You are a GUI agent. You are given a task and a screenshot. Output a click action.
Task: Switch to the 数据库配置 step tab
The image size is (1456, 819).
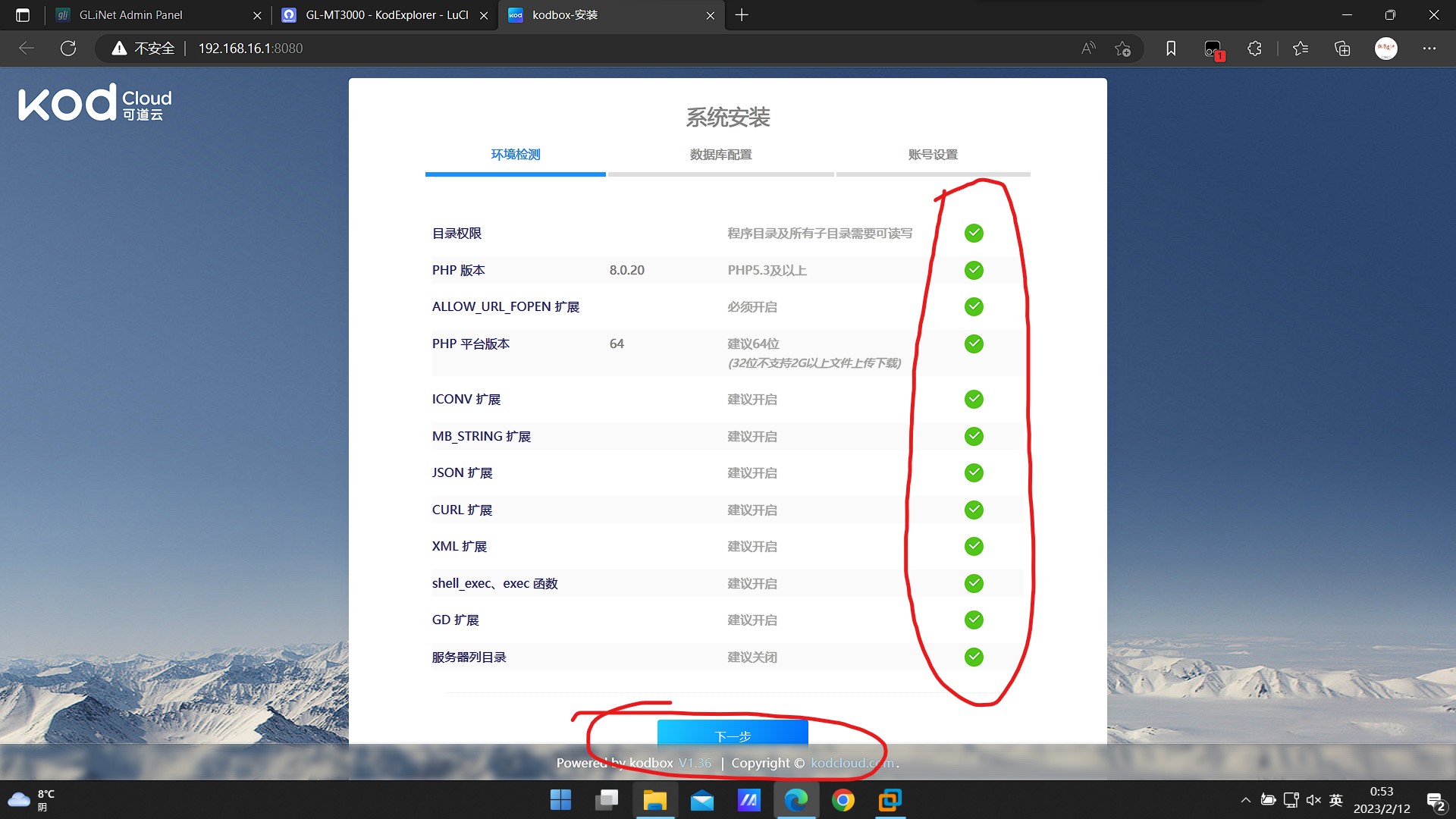tap(720, 155)
